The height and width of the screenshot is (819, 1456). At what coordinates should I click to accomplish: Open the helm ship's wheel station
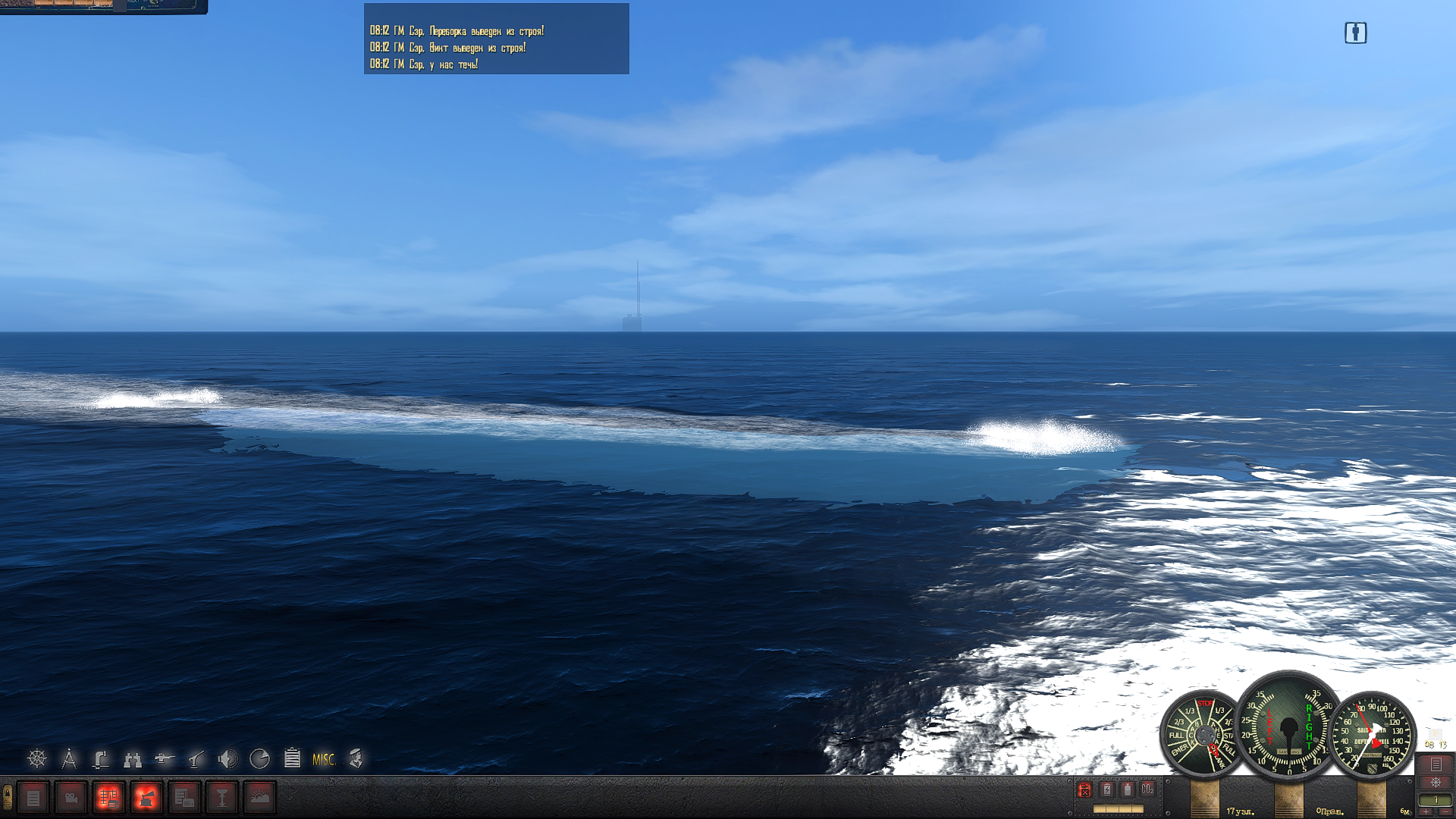click(36, 758)
